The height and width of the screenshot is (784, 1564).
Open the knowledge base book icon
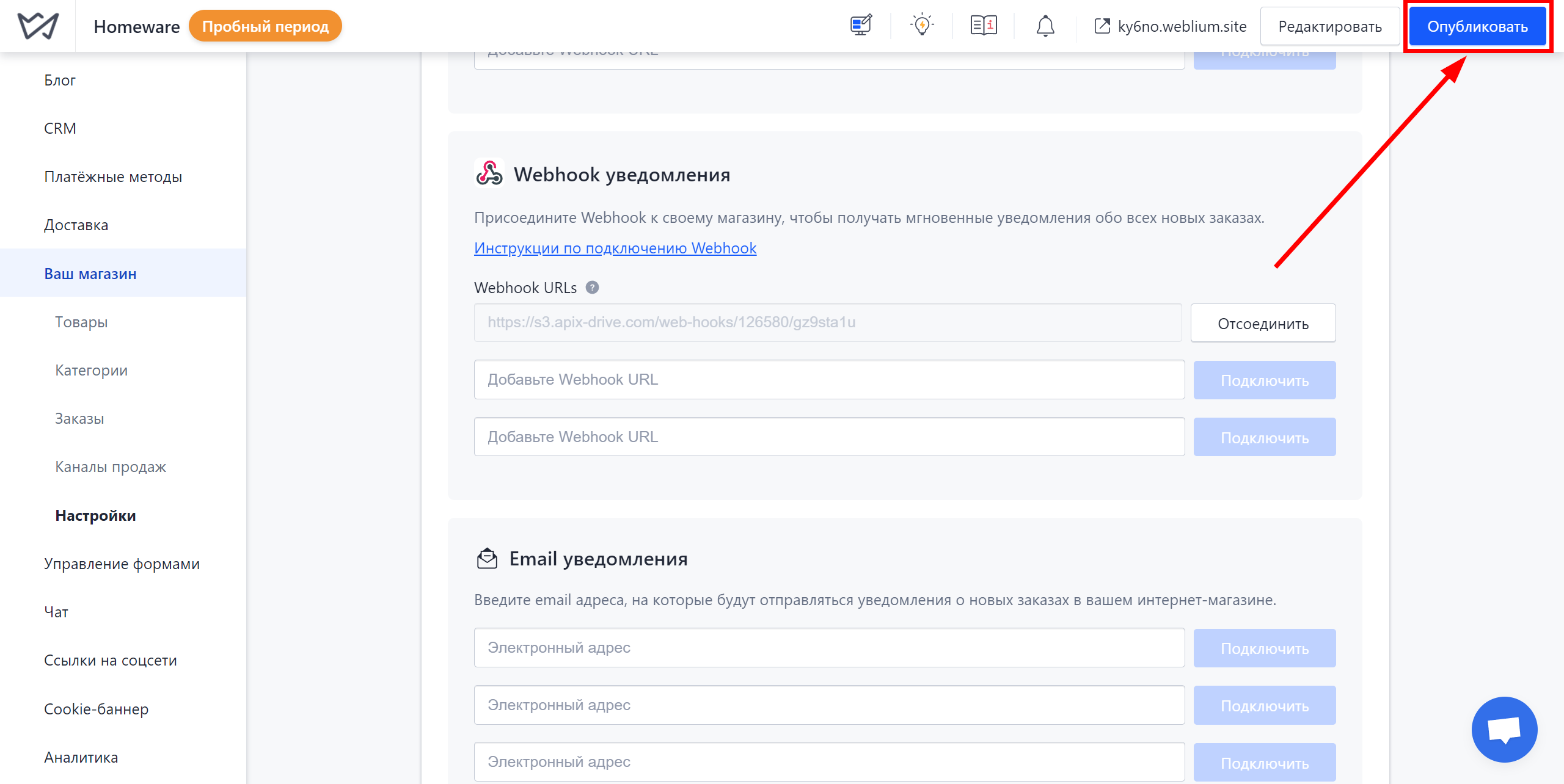(982, 27)
